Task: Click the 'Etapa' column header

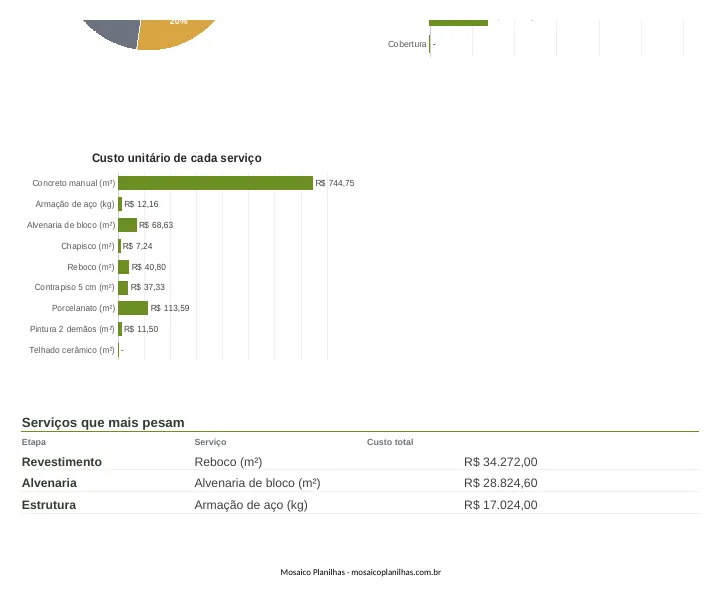Action: coord(34,442)
